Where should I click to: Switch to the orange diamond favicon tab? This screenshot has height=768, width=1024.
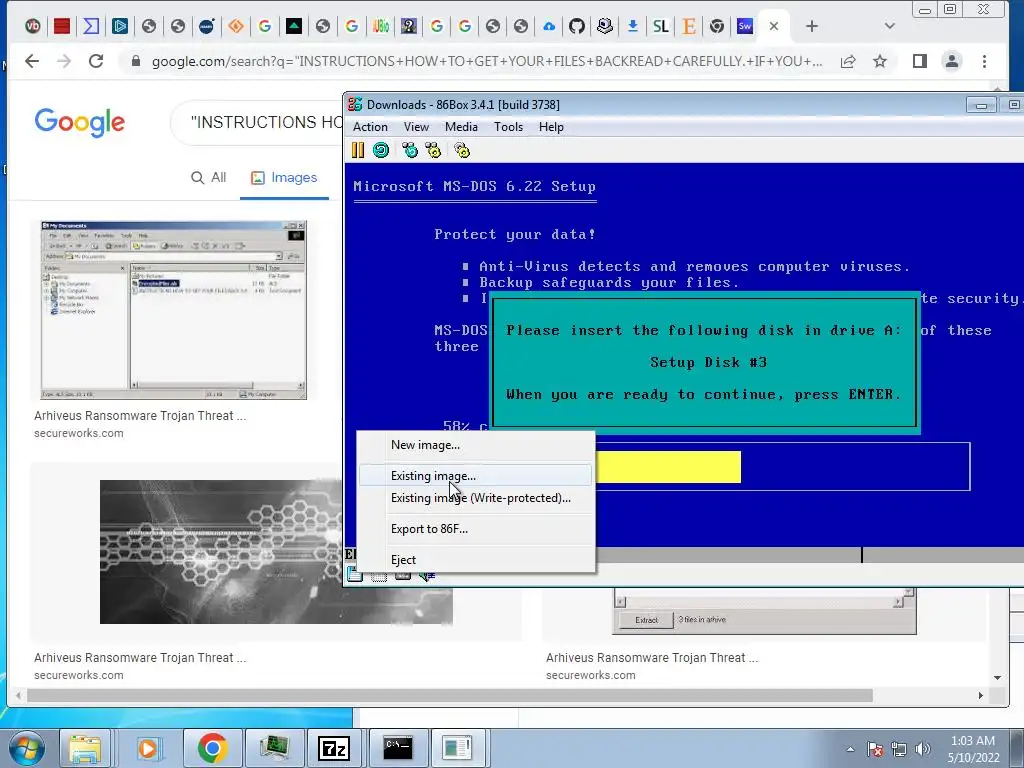click(236, 26)
